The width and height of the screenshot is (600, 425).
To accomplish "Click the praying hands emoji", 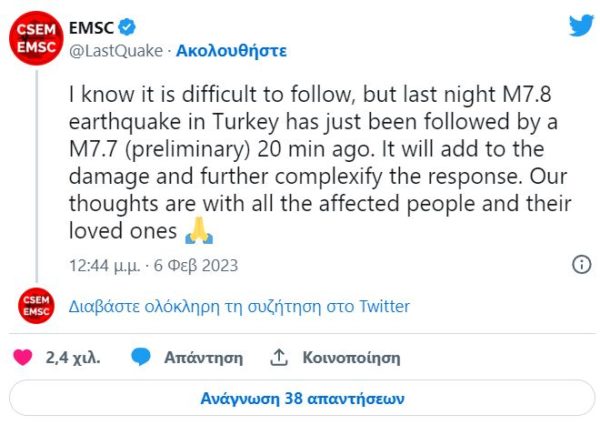I will pyautogui.click(x=200, y=233).
